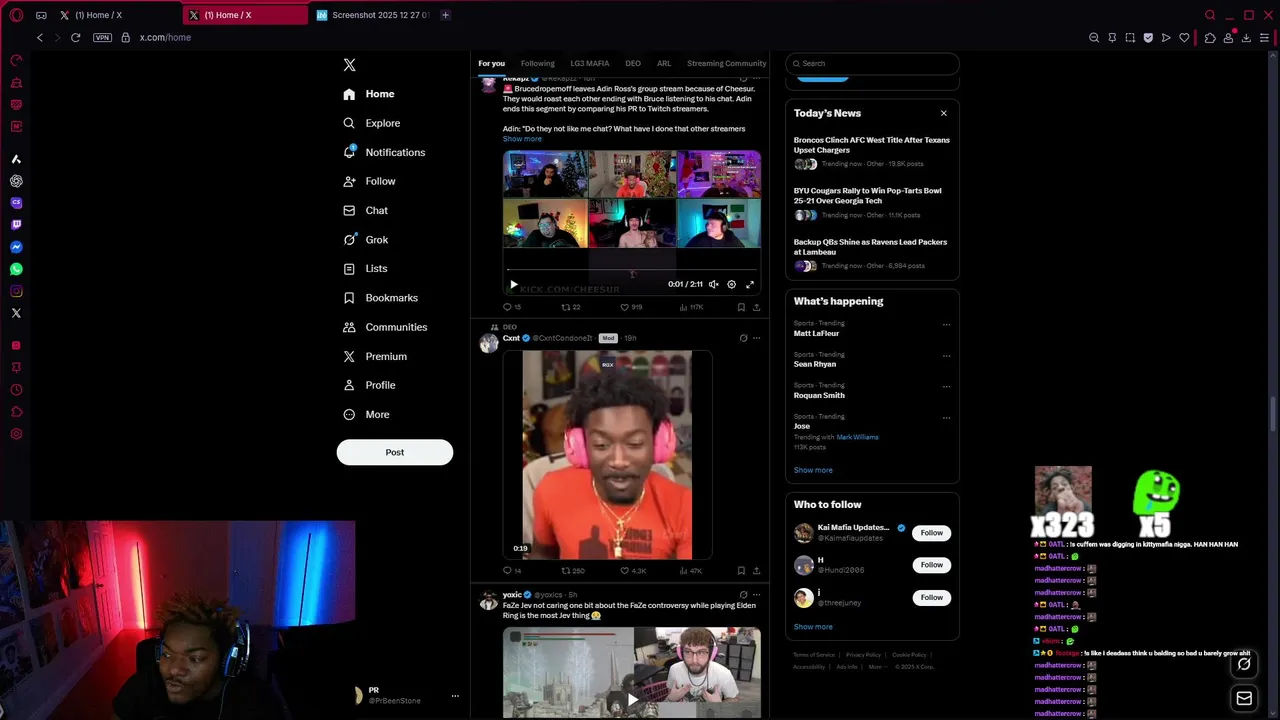Select the LG3 MAFIA timeline tab
The width and height of the screenshot is (1280, 720).
[589, 63]
